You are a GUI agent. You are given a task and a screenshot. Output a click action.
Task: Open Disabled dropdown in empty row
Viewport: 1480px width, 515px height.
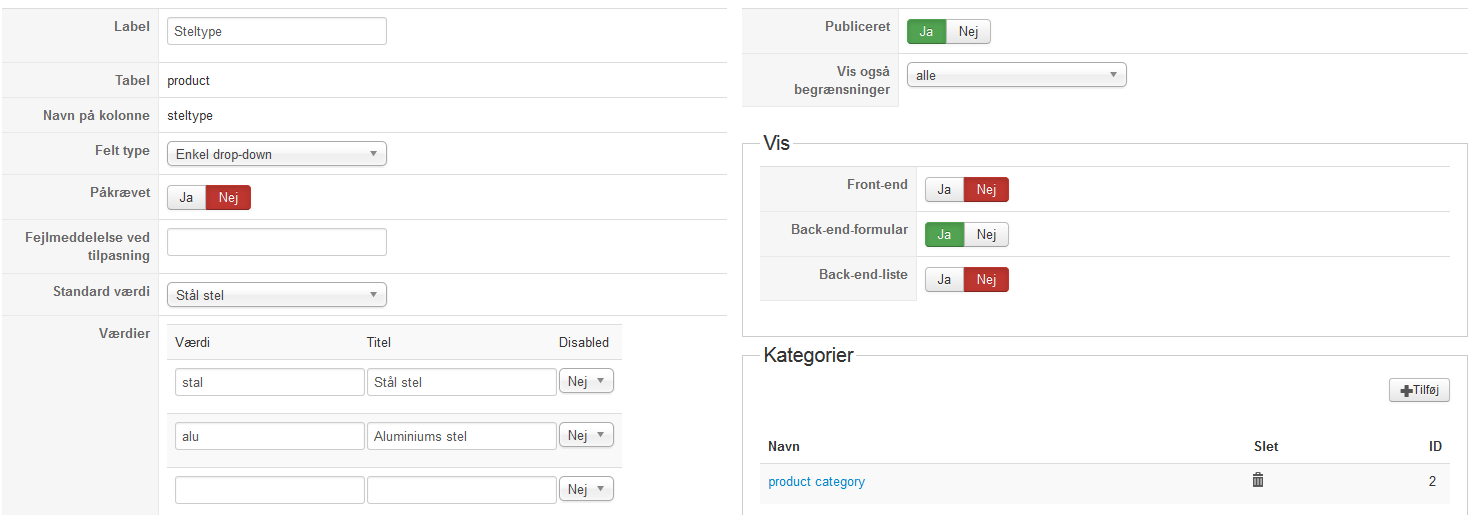(586, 489)
